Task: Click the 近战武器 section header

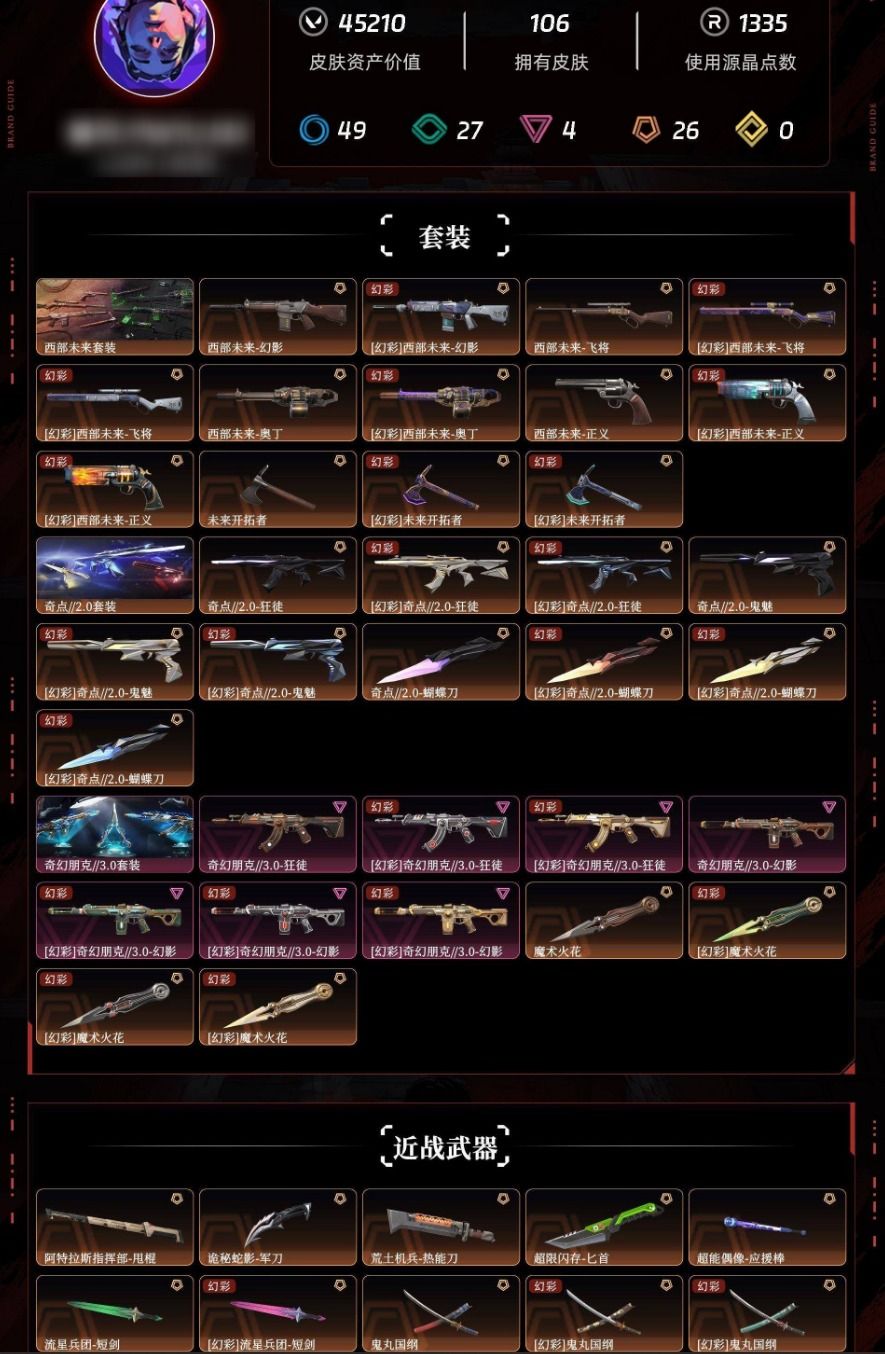Action: (445, 1147)
